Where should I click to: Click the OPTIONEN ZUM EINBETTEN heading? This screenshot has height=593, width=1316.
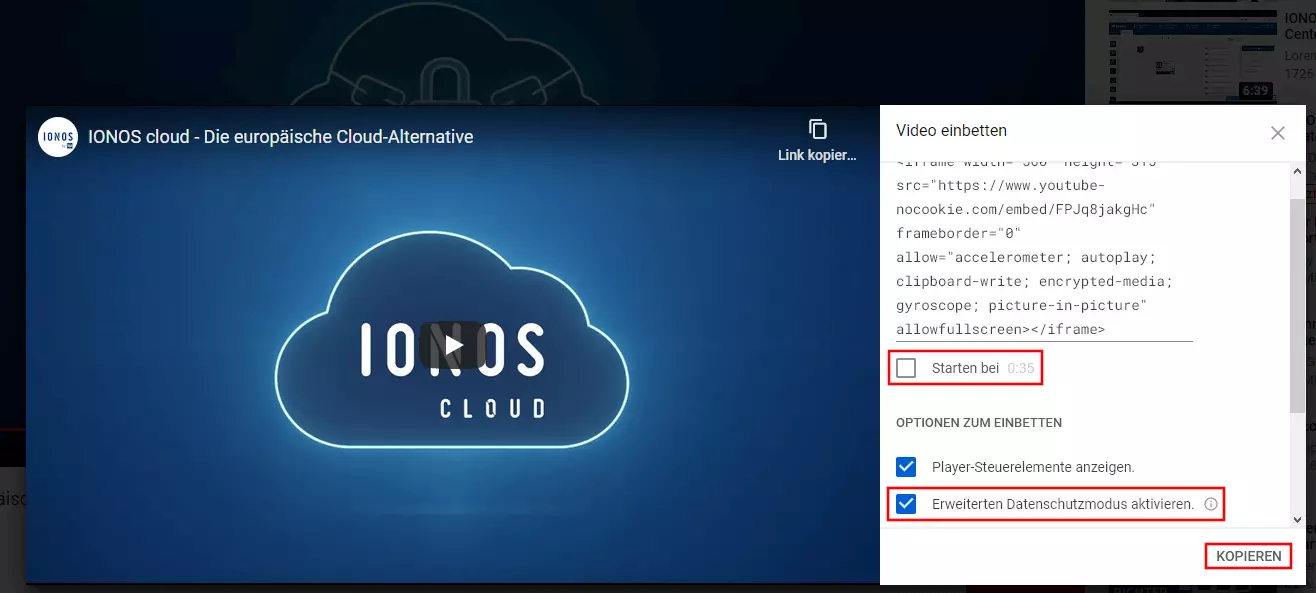coord(979,423)
